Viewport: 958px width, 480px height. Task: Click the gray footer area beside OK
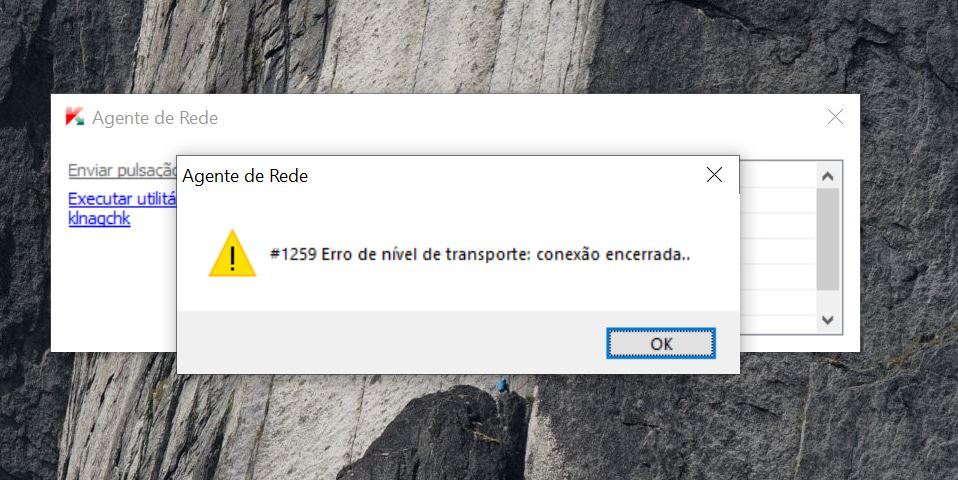391,342
